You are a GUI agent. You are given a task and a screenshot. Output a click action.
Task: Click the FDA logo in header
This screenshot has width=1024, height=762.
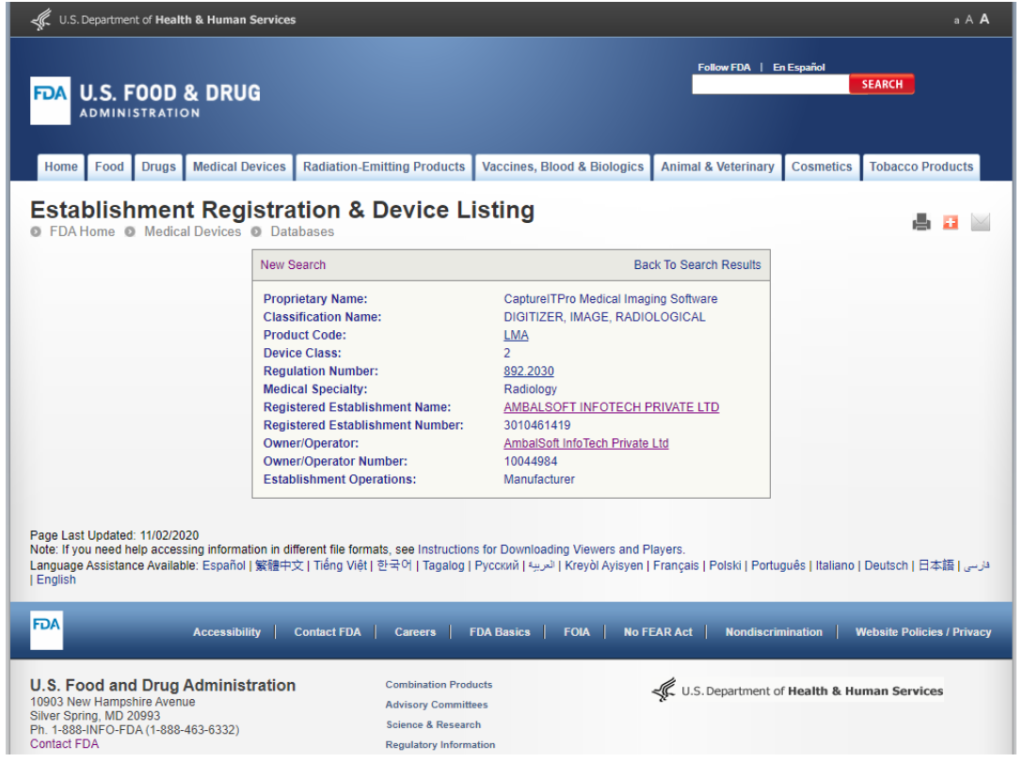coord(50,100)
